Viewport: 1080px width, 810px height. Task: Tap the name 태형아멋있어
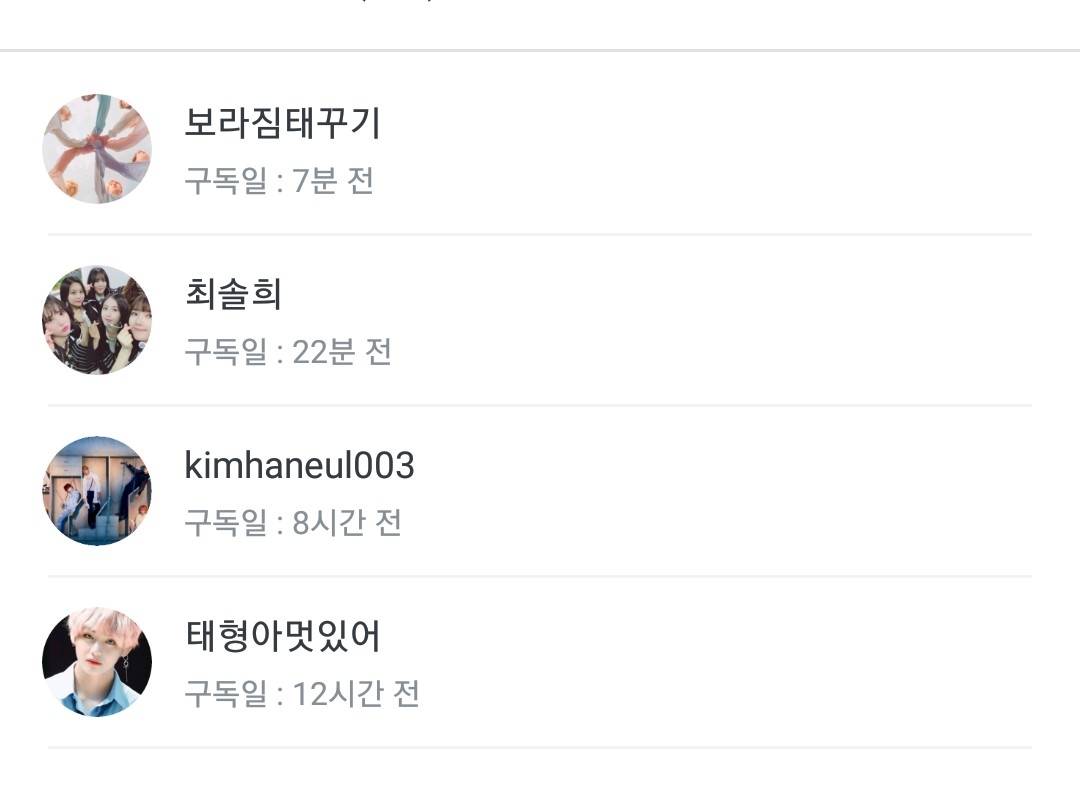tap(283, 636)
